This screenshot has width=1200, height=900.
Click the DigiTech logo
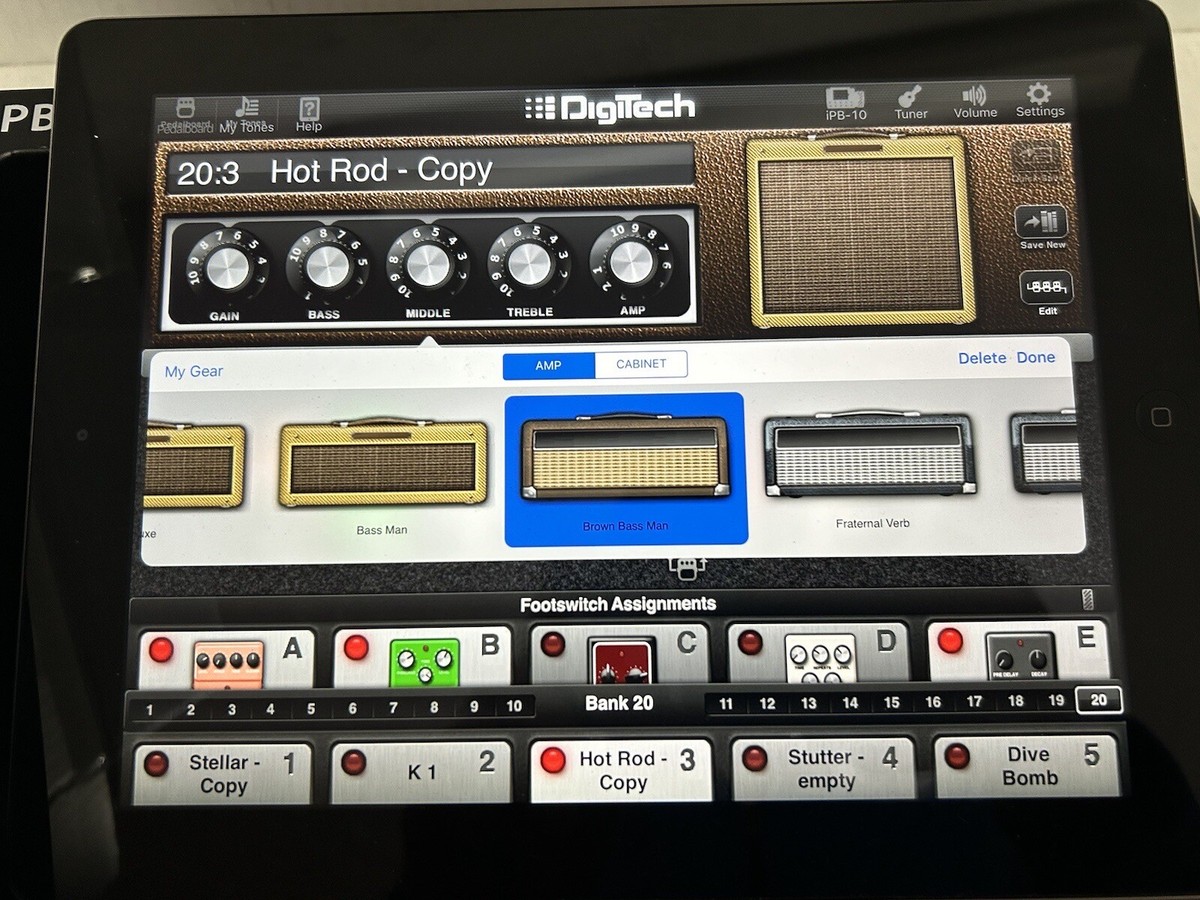coord(609,107)
